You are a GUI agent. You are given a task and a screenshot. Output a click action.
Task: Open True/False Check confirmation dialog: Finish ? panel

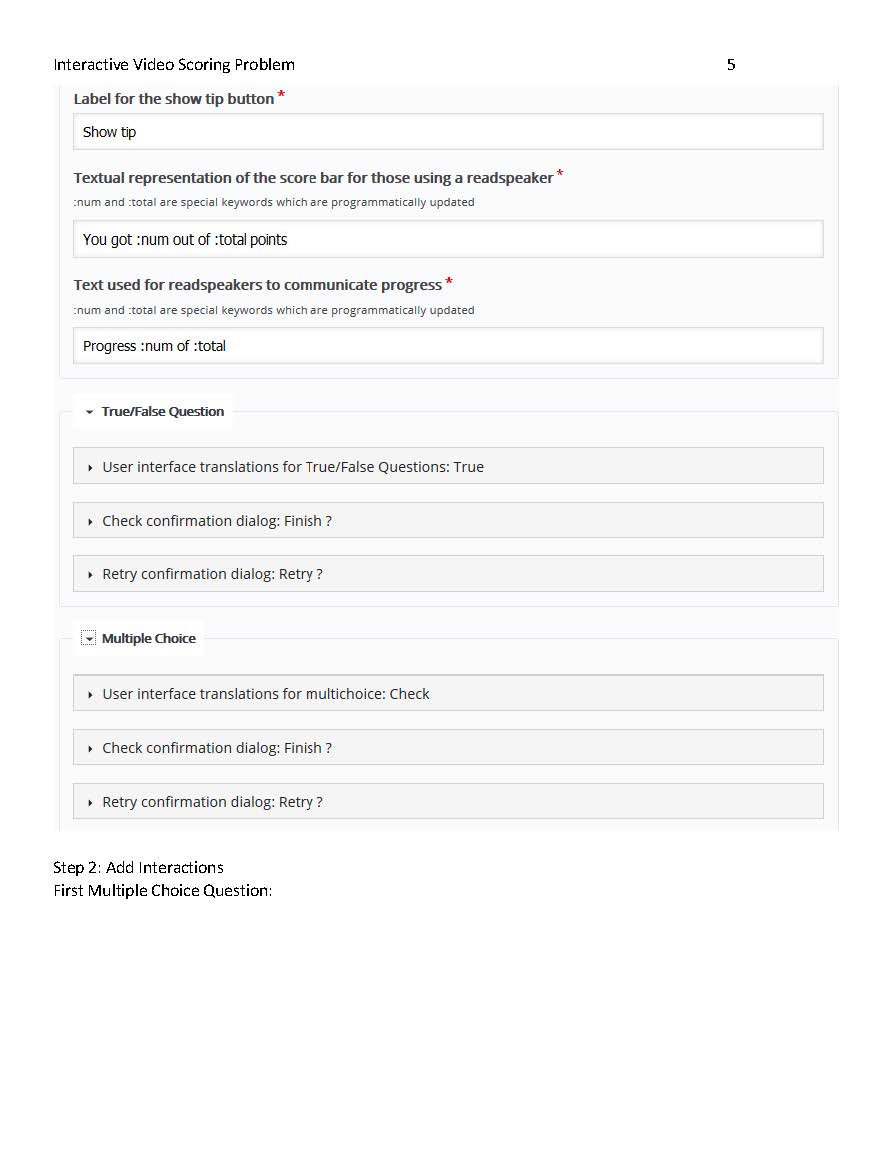tap(448, 521)
